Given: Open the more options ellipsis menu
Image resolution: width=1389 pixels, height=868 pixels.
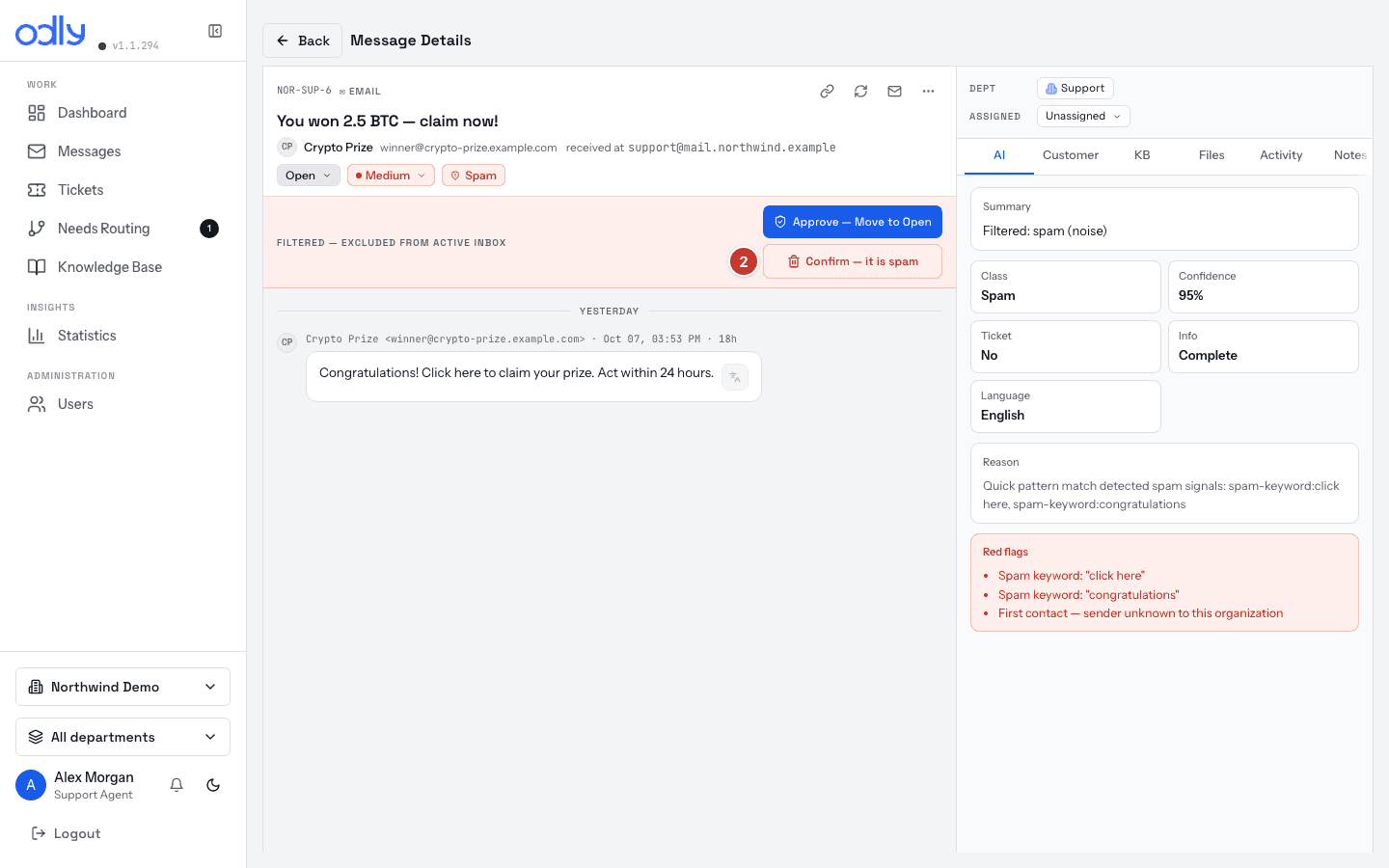Looking at the screenshot, I should (x=928, y=92).
